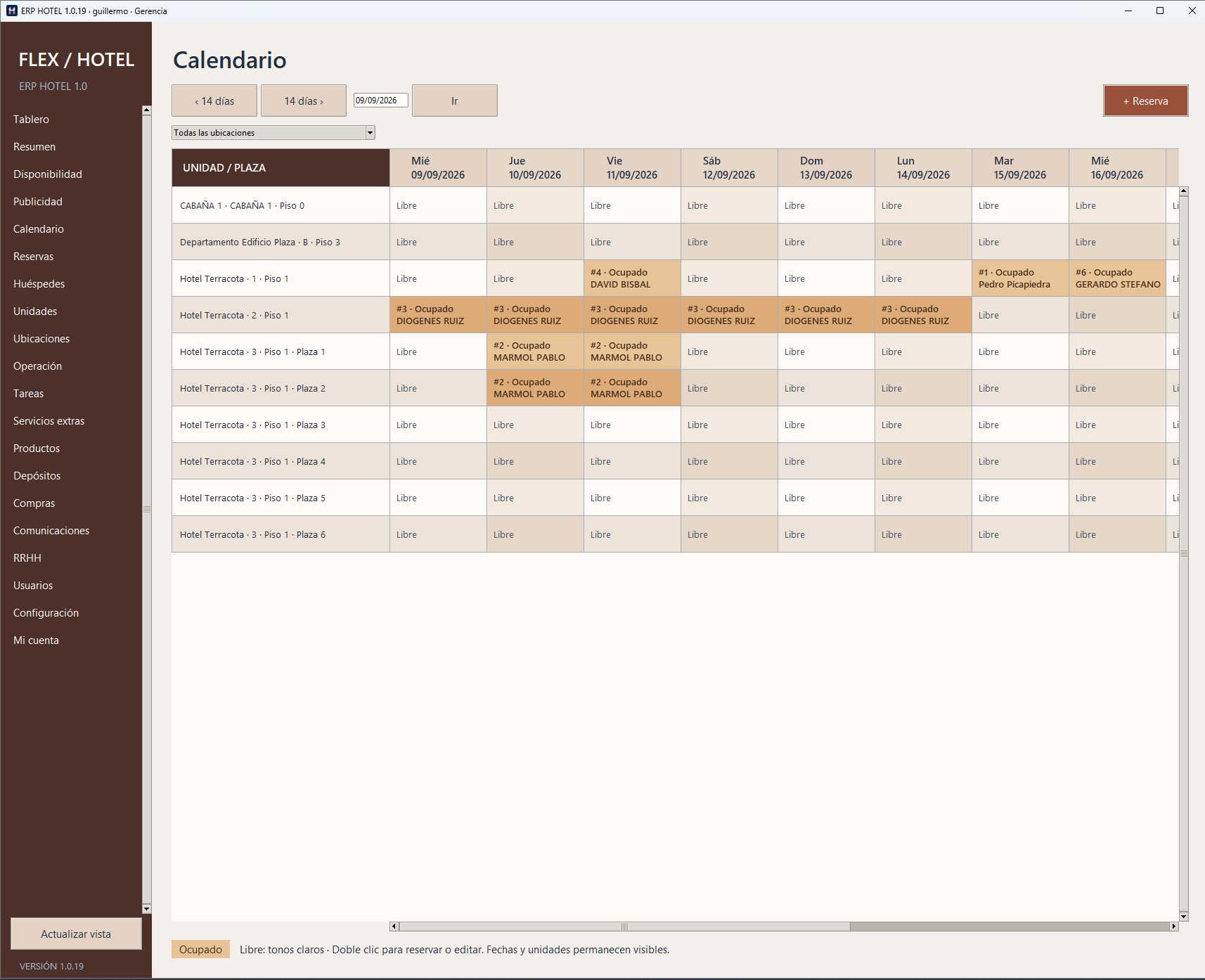Open Comunicaciones in sidebar
Image resolution: width=1205 pixels, height=980 pixels.
(51, 531)
